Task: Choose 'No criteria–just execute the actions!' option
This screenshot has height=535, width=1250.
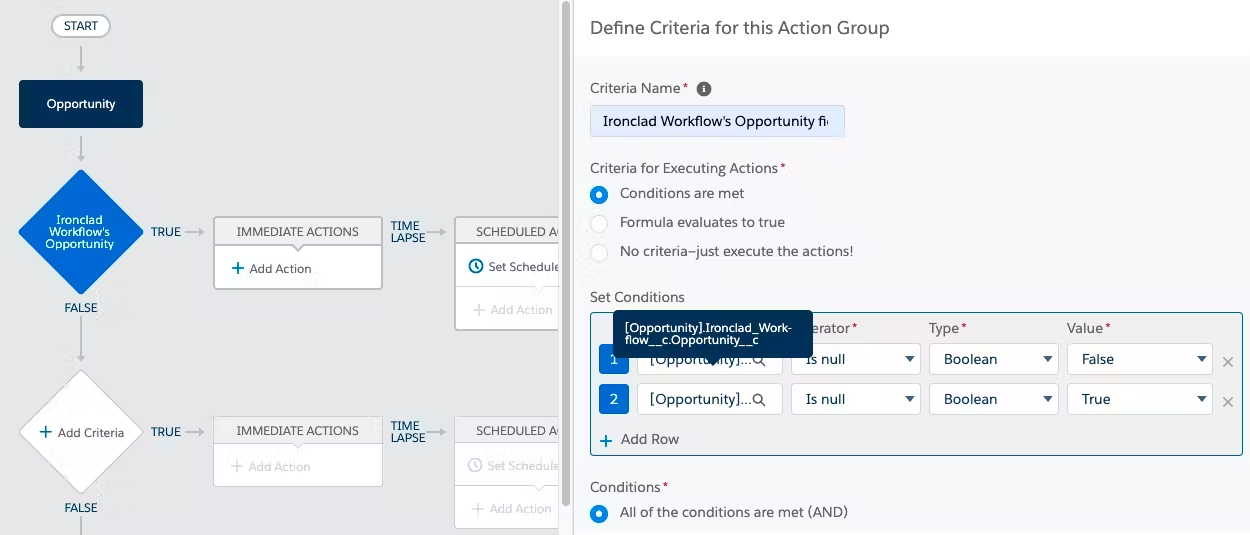Action: 599,252
